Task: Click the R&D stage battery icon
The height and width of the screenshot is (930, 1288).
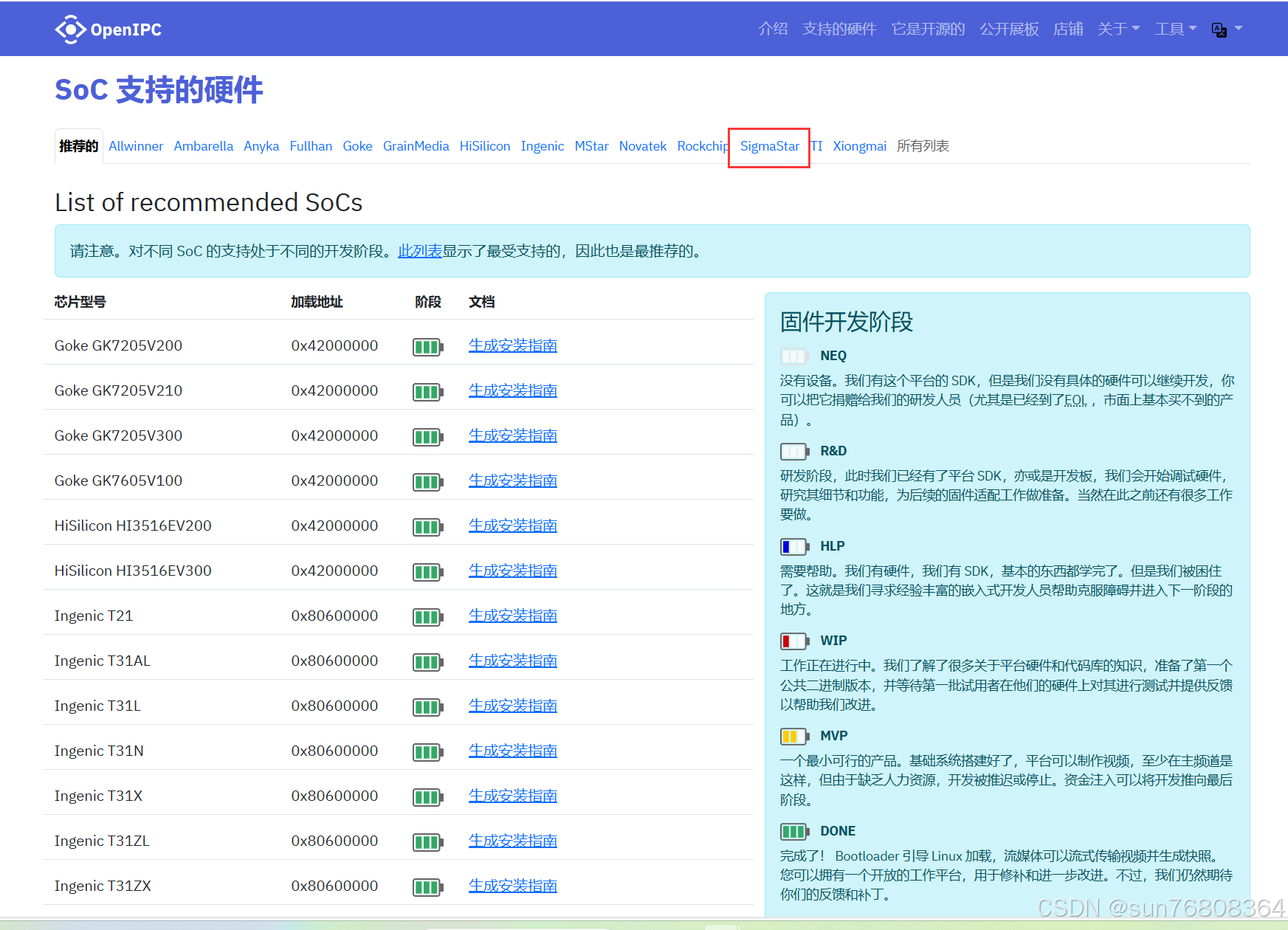Action: (x=795, y=452)
